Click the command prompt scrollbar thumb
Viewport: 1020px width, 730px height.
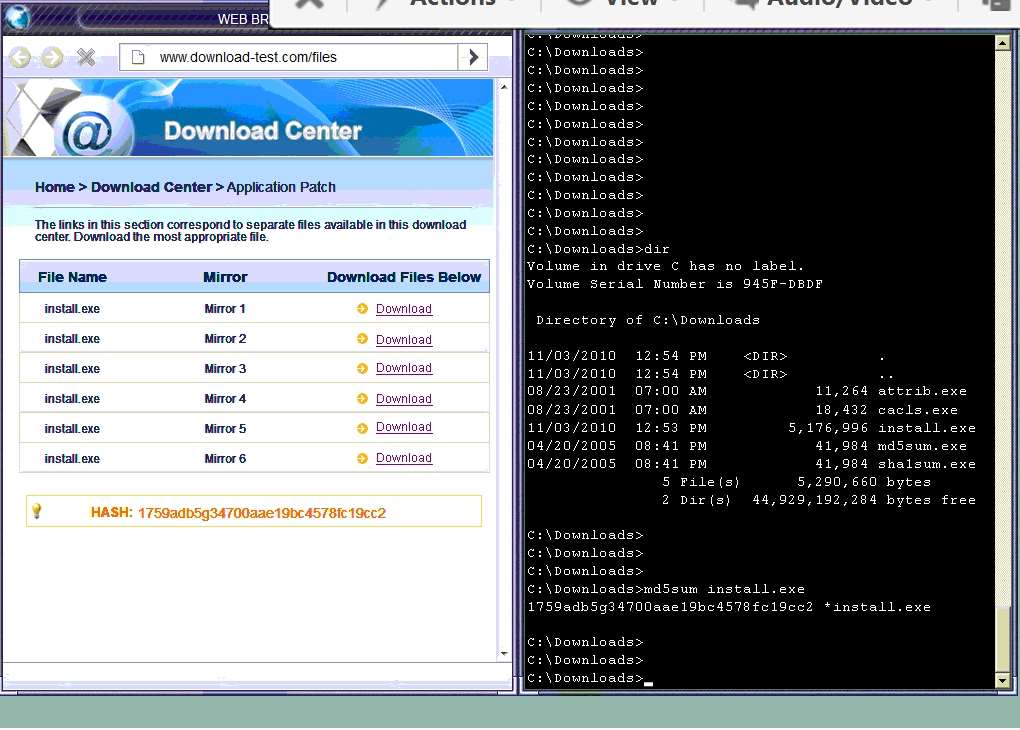tap(1002, 639)
